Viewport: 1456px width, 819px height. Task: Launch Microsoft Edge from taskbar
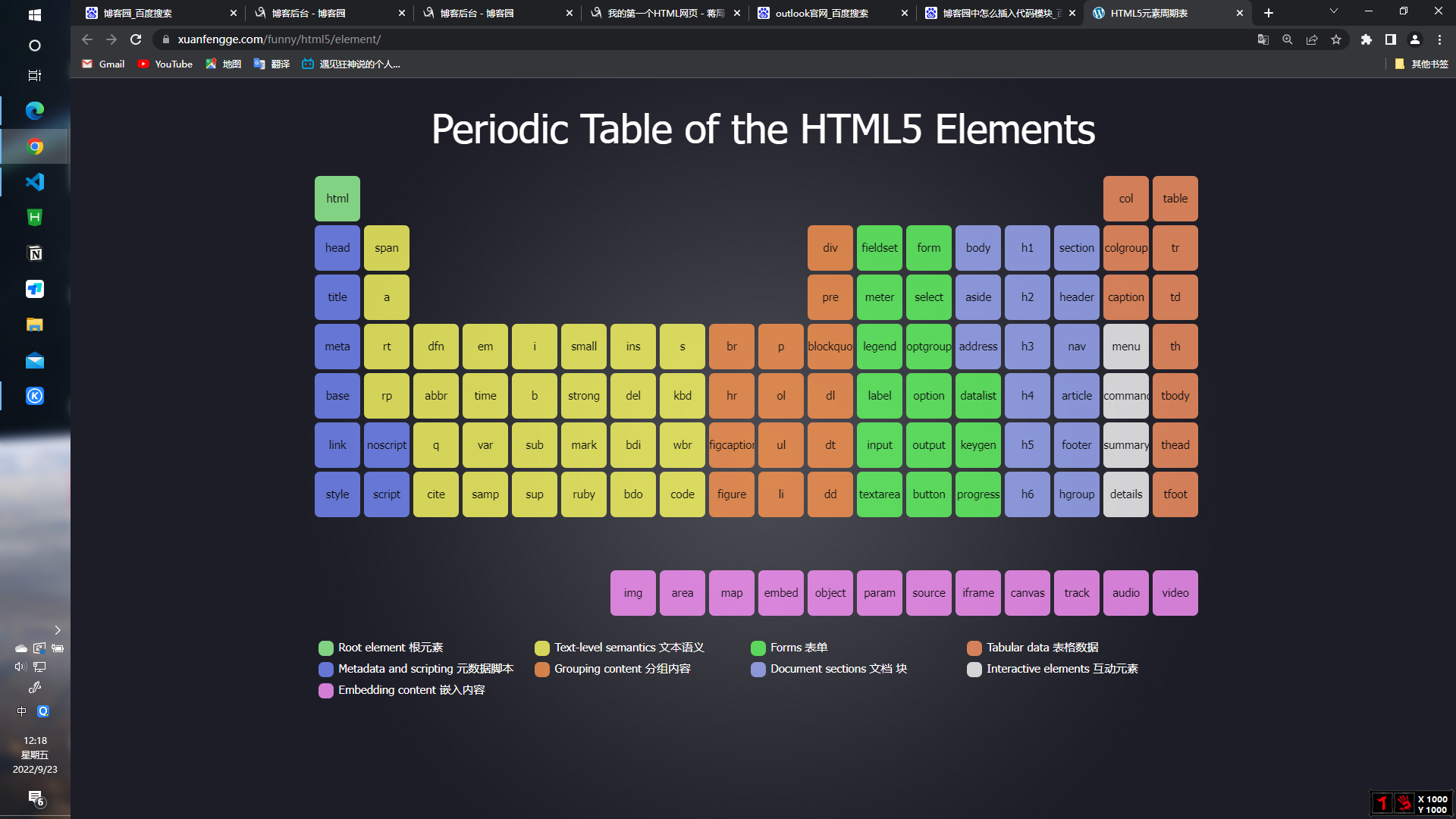click(35, 111)
